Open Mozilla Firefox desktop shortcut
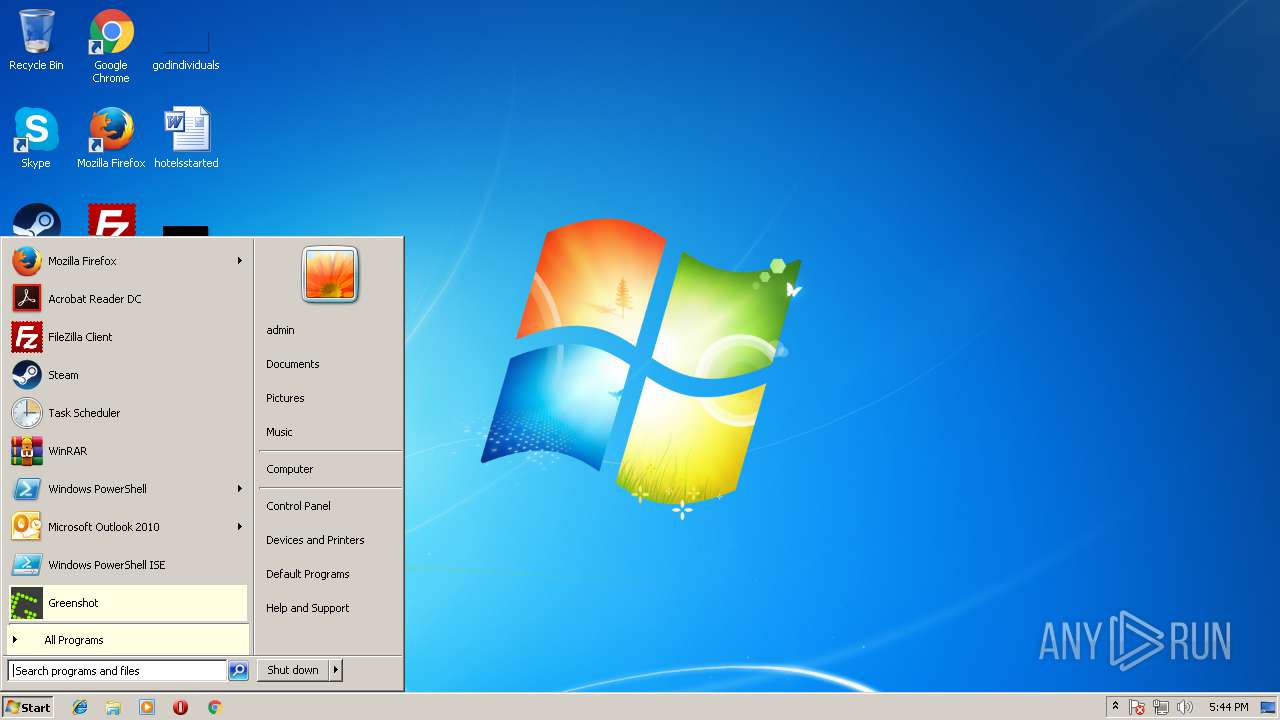The width and height of the screenshot is (1280, 720). click(x=111, y=138)
